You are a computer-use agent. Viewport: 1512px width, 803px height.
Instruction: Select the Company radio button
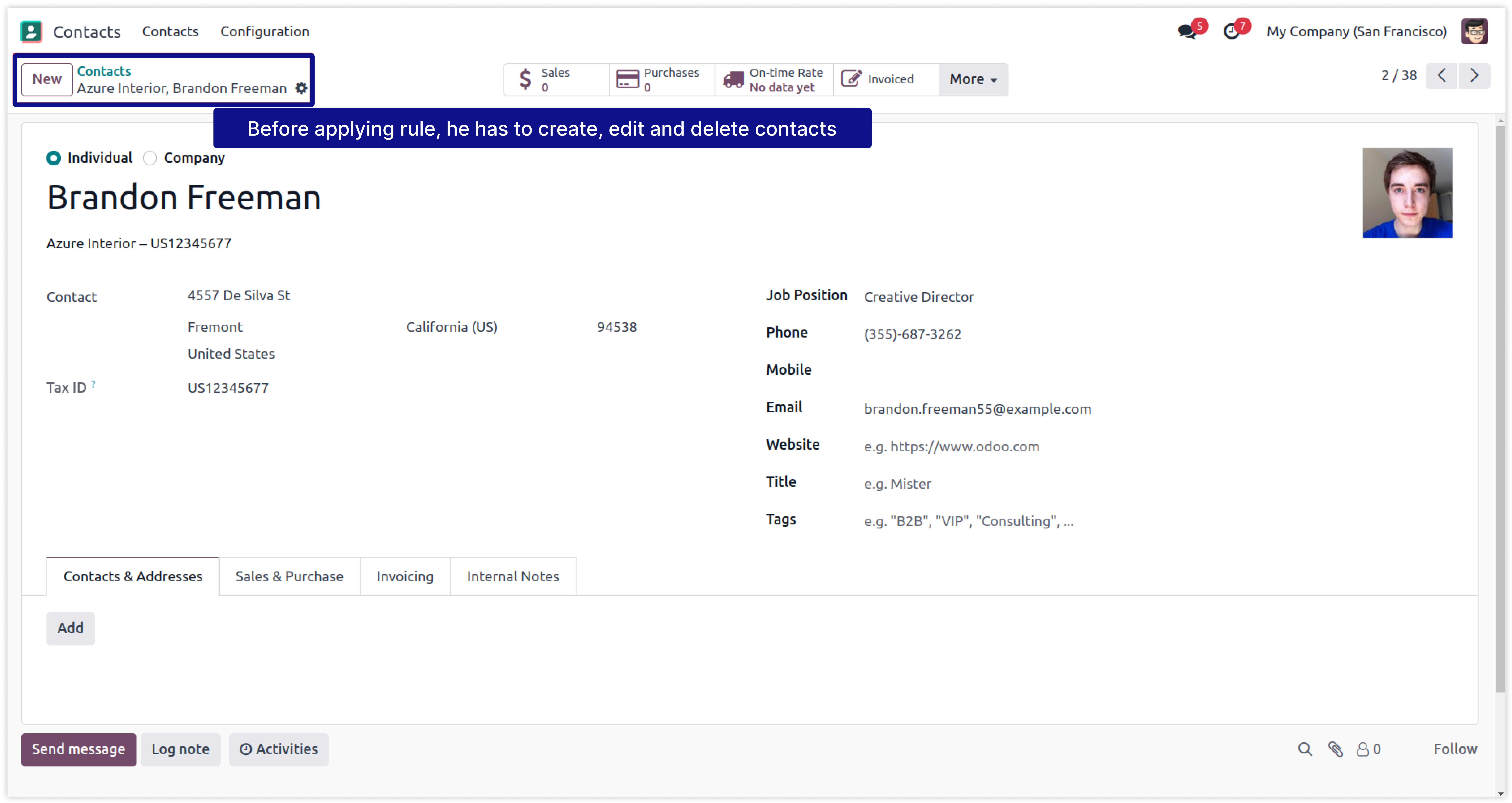[x=150, y=158]
